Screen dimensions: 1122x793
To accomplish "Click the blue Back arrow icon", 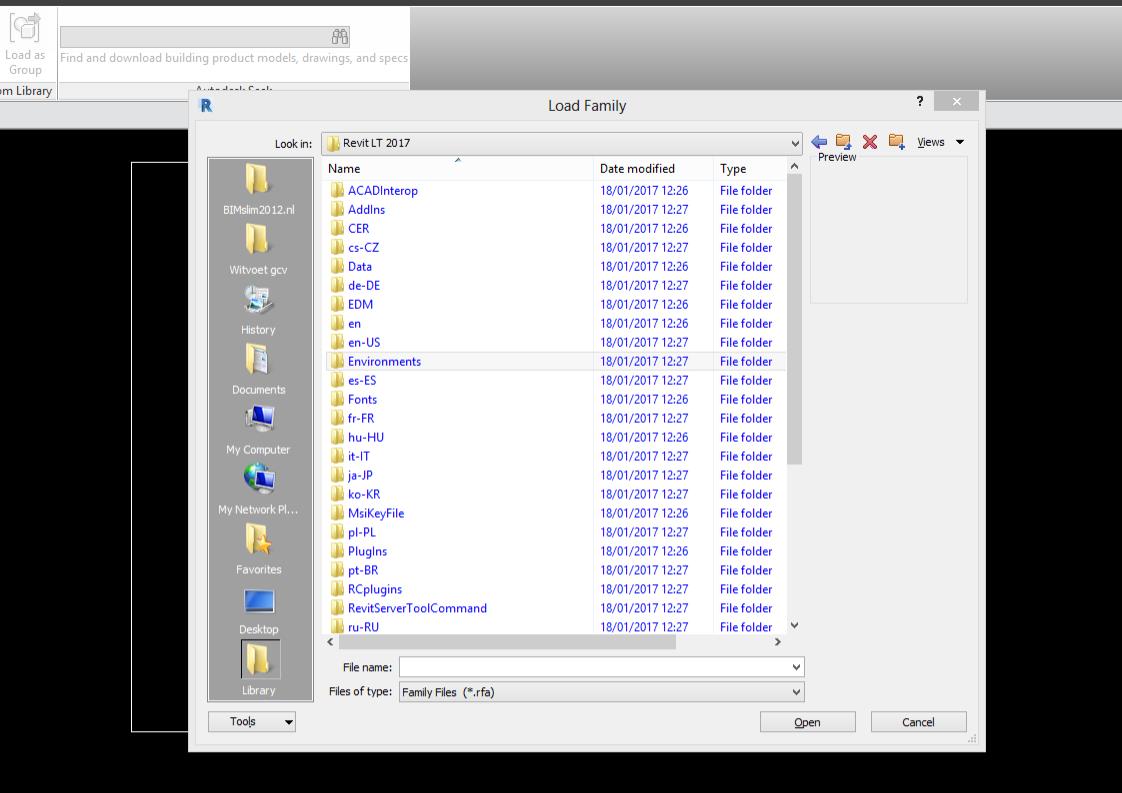I will click(x=820, y=142).
